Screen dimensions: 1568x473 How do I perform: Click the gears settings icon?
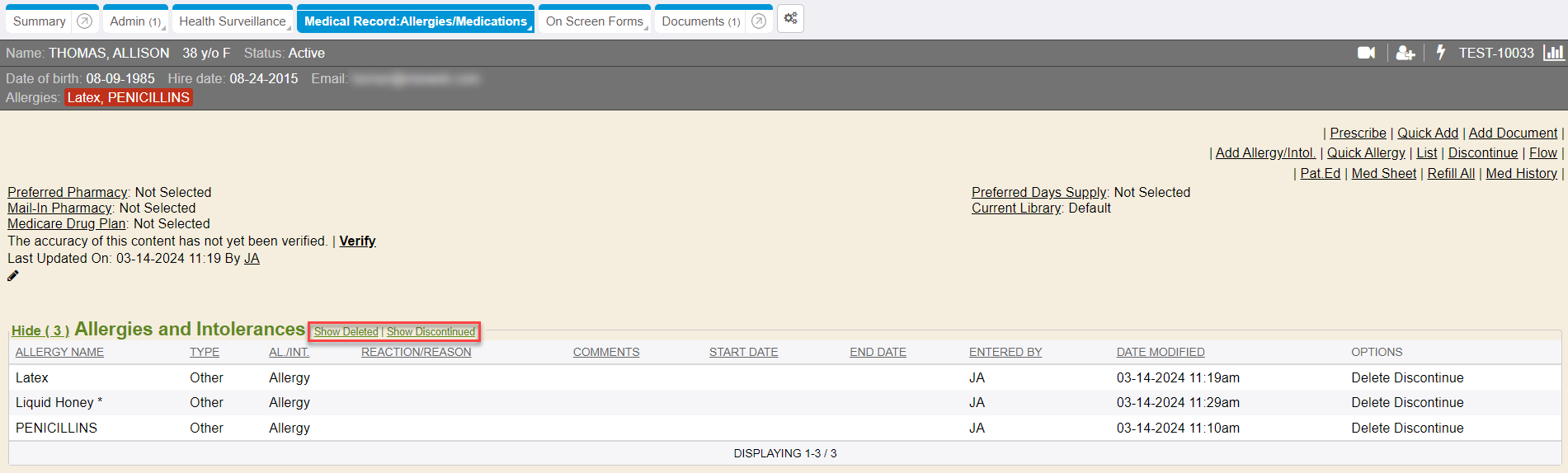790,19
